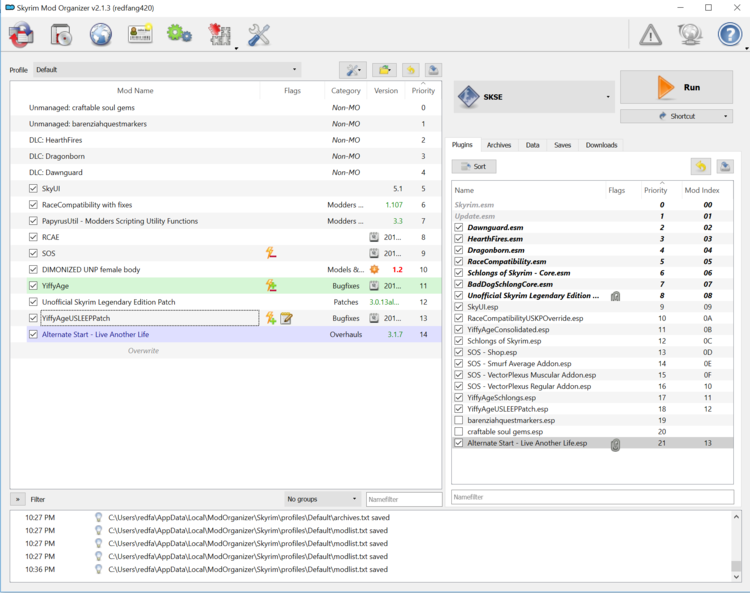Uncheck SOS - Shop.esp plugin

(x=459, y=352)
